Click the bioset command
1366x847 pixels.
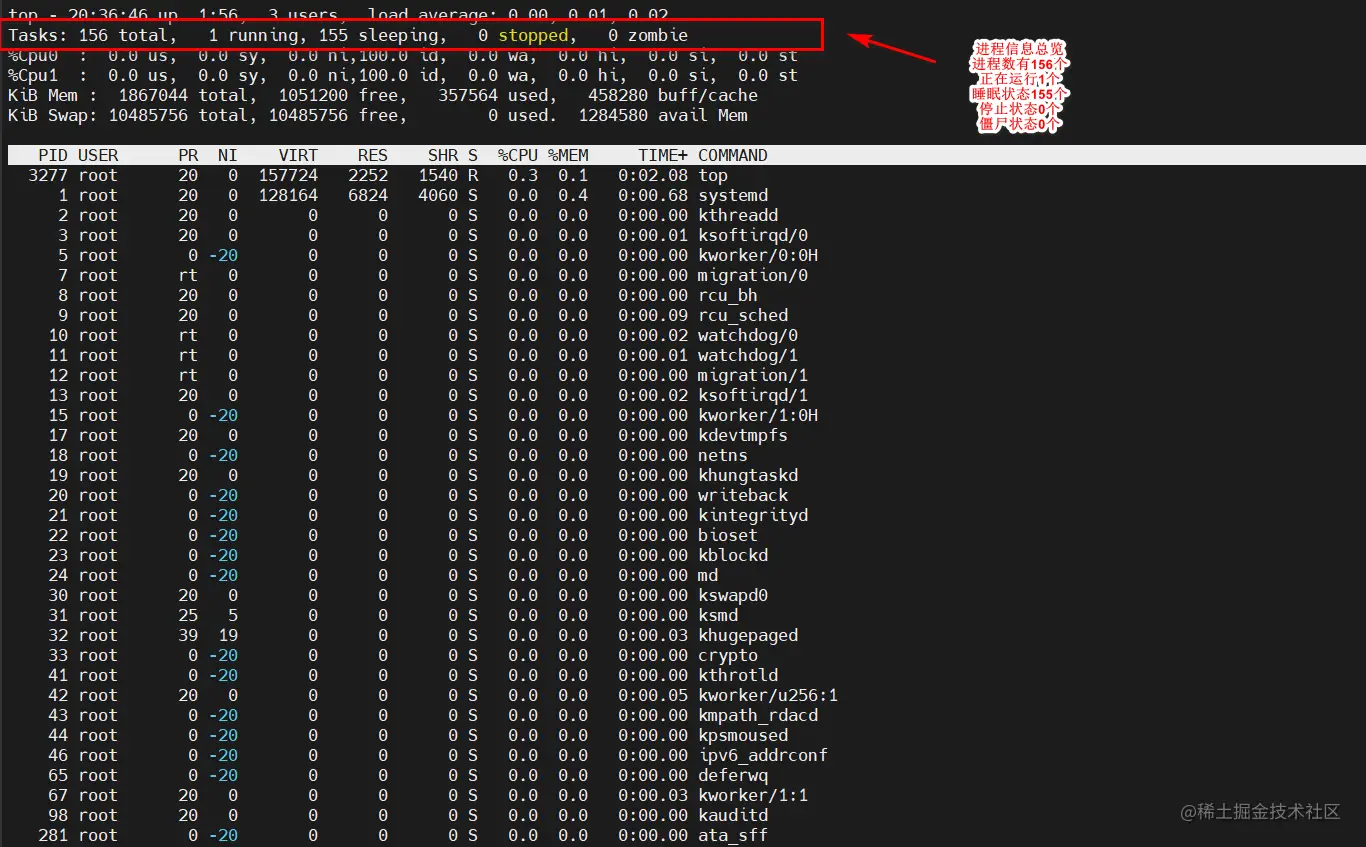(x=728, y=535)
